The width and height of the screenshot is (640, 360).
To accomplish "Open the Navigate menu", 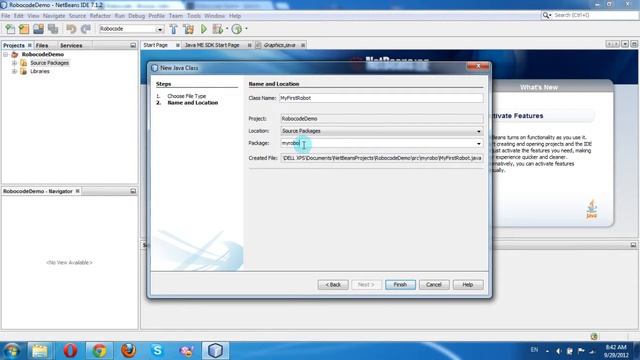I will [54, 16].
